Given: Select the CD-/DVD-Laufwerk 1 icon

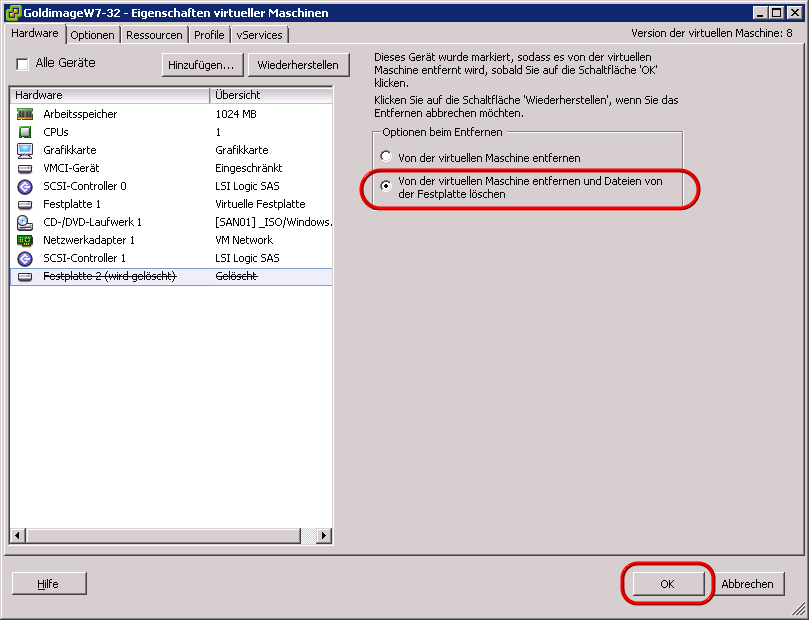Looking at the screenshot, I should pos(25,222).
